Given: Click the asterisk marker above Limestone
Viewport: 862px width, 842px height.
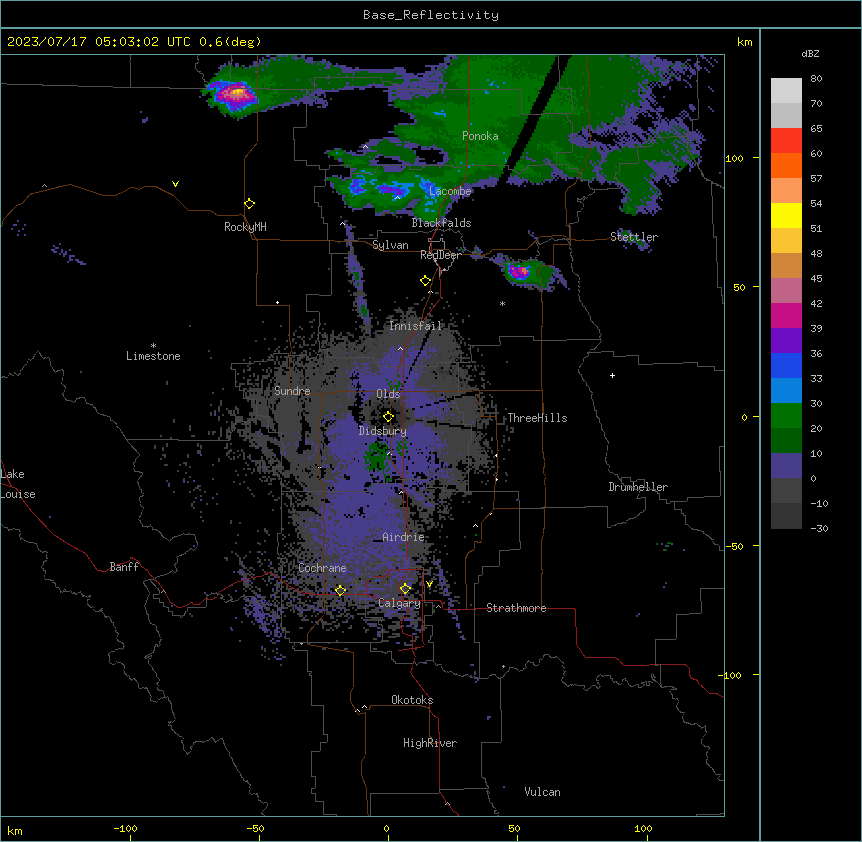Looking at the screenshot, I should point(153,346).
